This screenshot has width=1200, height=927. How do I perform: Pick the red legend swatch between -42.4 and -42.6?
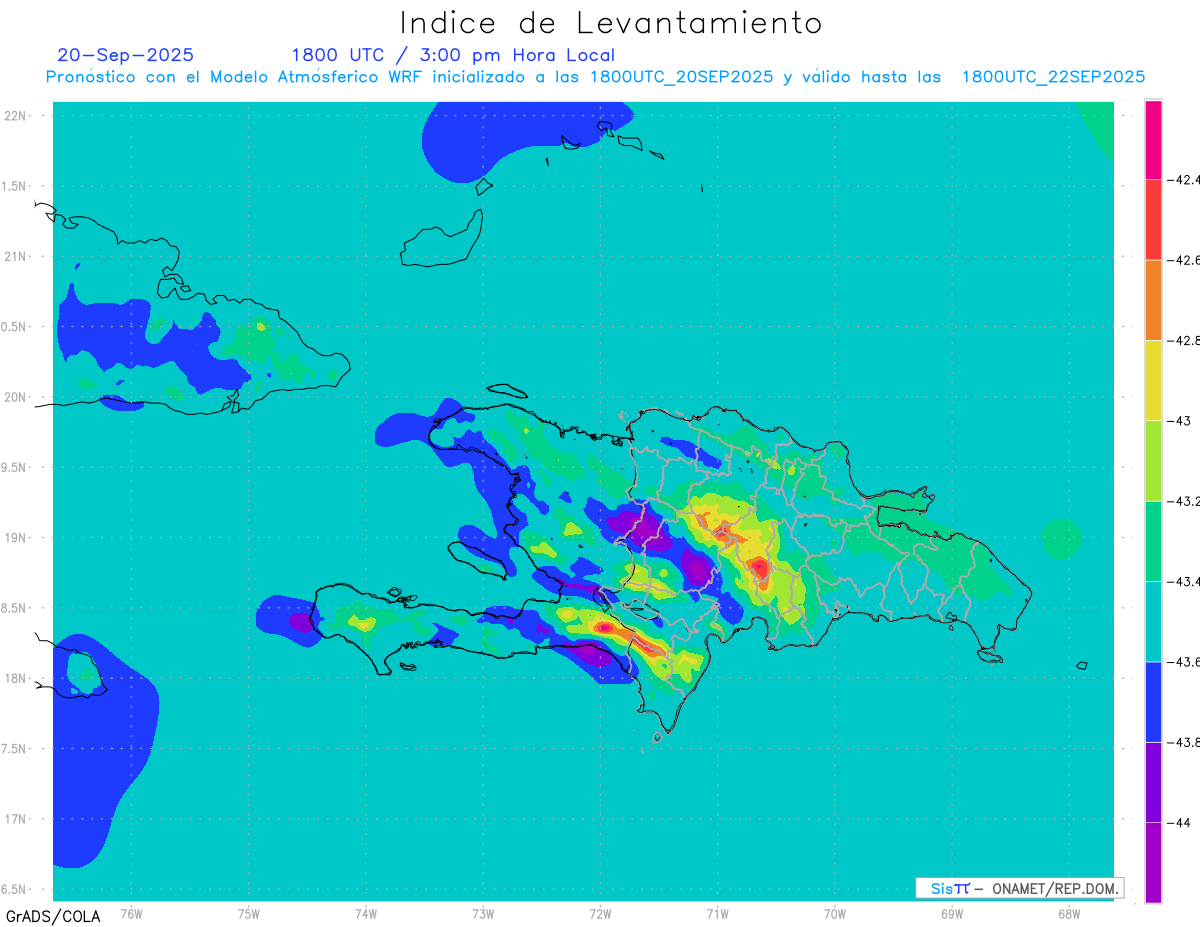(x=1153, y=219)
